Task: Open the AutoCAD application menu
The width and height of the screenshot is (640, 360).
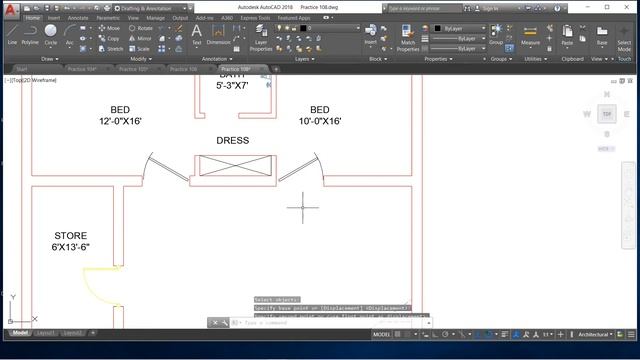Action: 10,10
